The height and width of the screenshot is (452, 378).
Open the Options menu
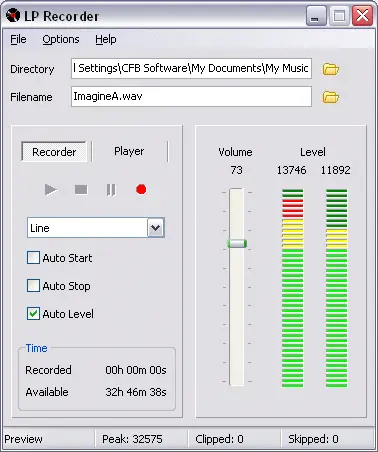click(x=61, y=39)
